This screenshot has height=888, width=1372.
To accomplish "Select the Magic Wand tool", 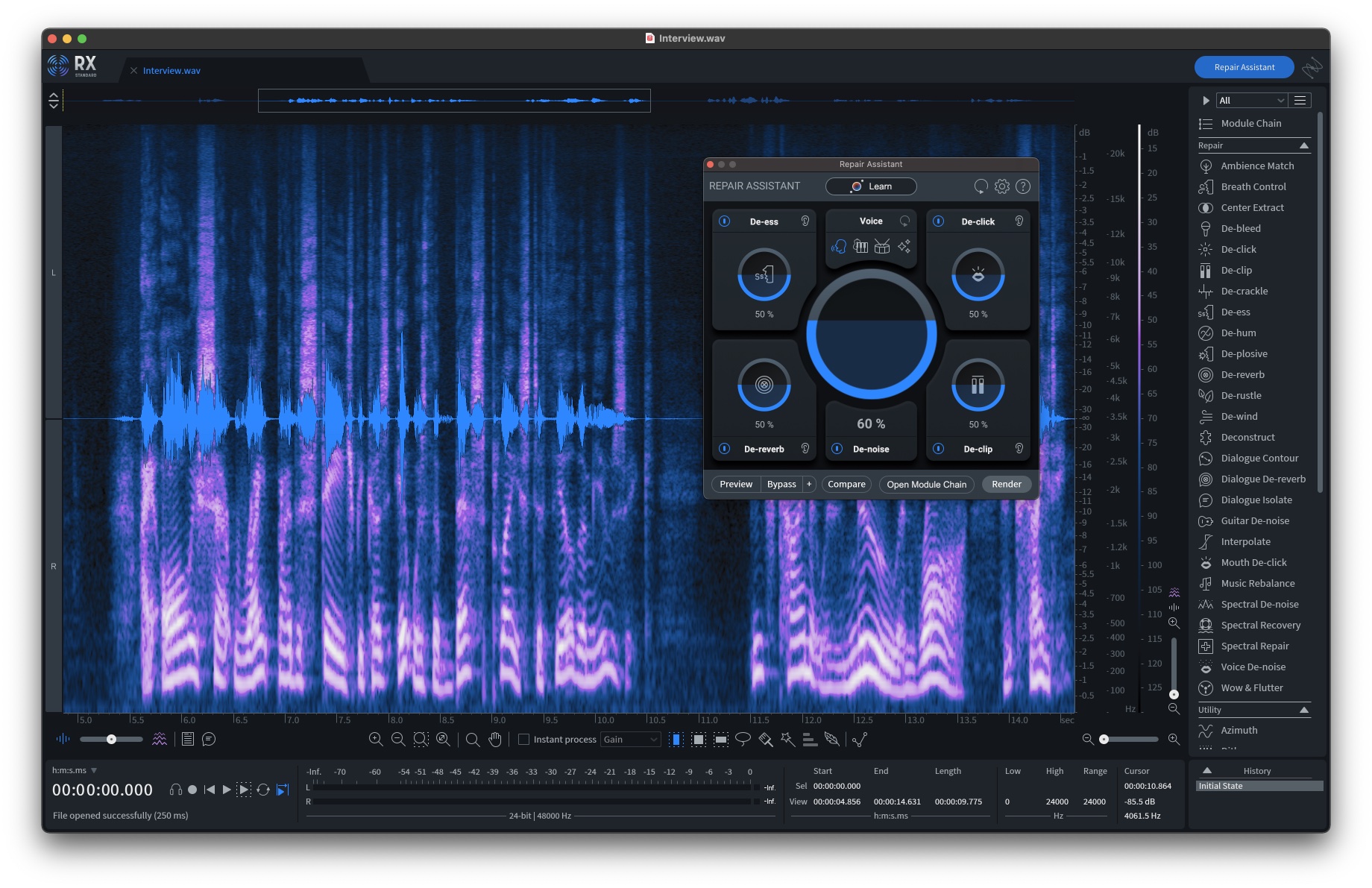I will click(x=786, y=739).
